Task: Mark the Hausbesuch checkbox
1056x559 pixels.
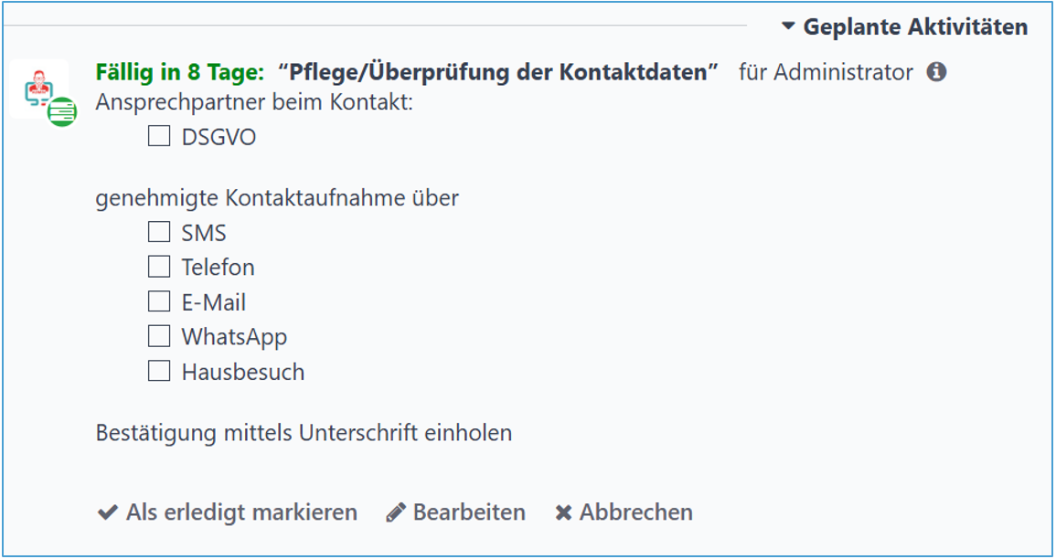Action: coord(159,372)
